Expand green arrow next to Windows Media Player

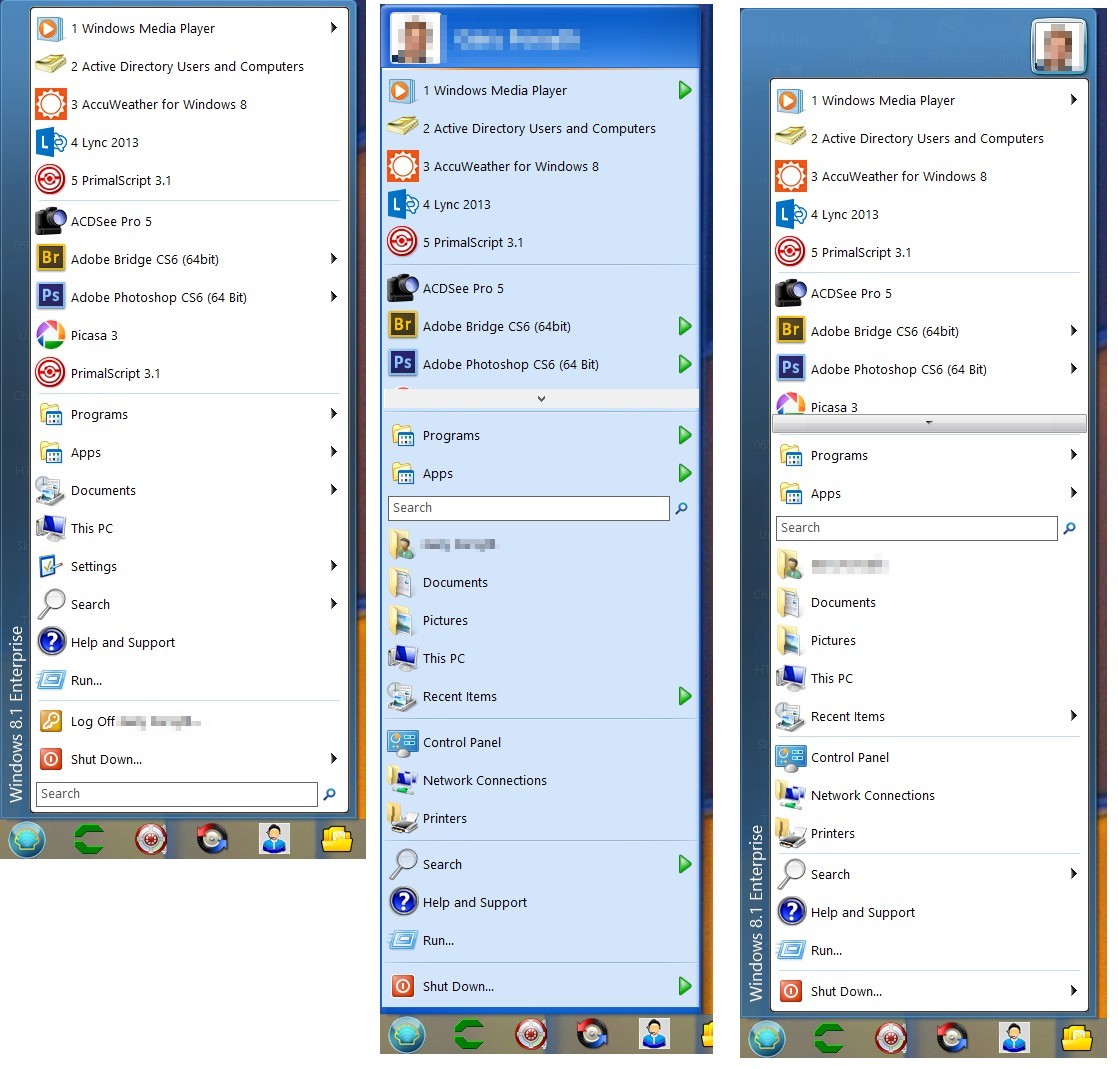point(684,91)
